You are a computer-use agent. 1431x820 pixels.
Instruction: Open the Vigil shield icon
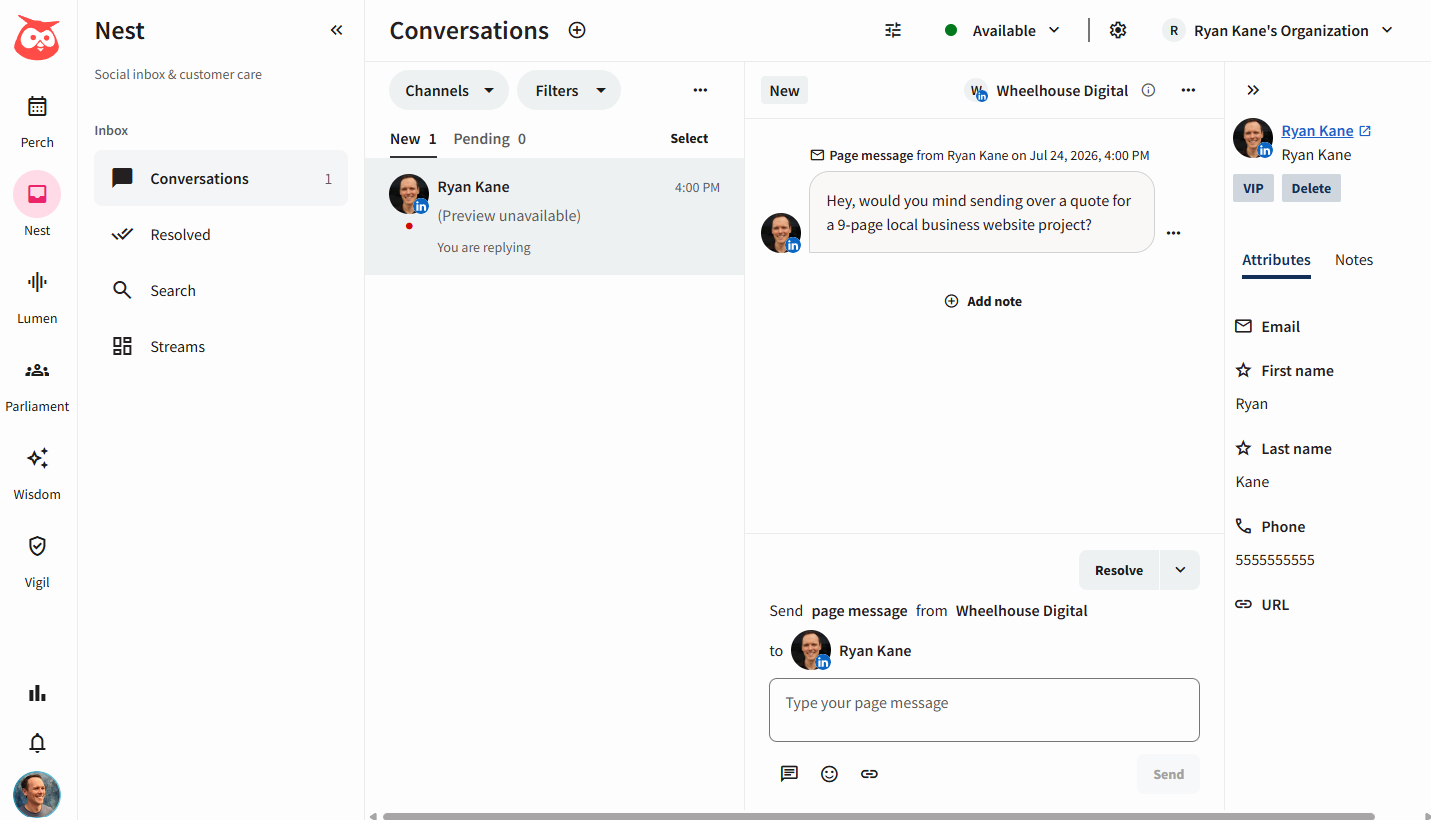pos(37,546)
